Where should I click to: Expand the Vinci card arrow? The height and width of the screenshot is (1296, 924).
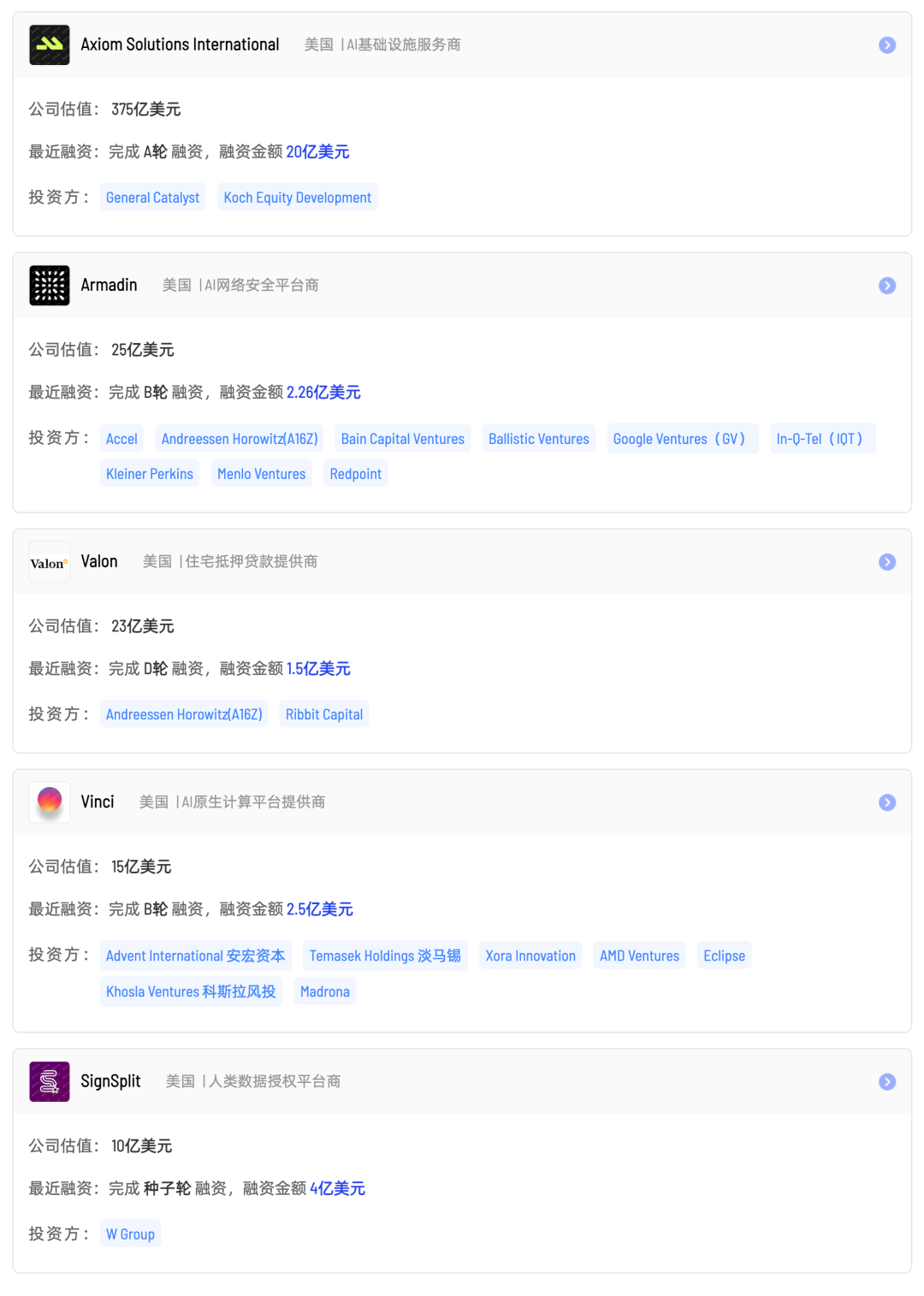coord(887,802)
